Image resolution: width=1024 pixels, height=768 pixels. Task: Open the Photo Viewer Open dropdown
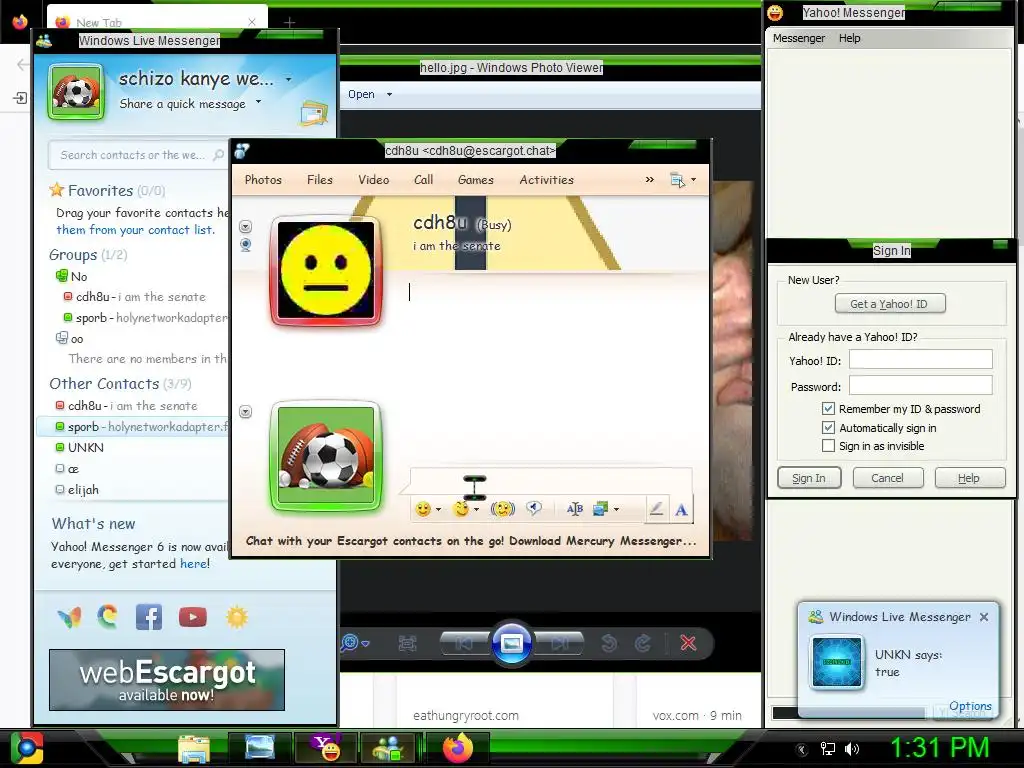[389, 95]
